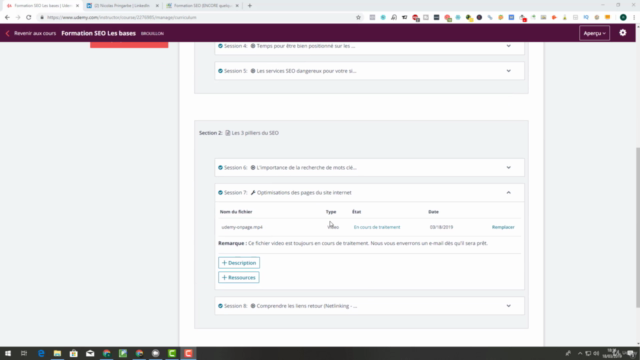This screenshot has width=640, height=360.
Task: Click the BROUILLON draft label
Action: click(152, 33)
